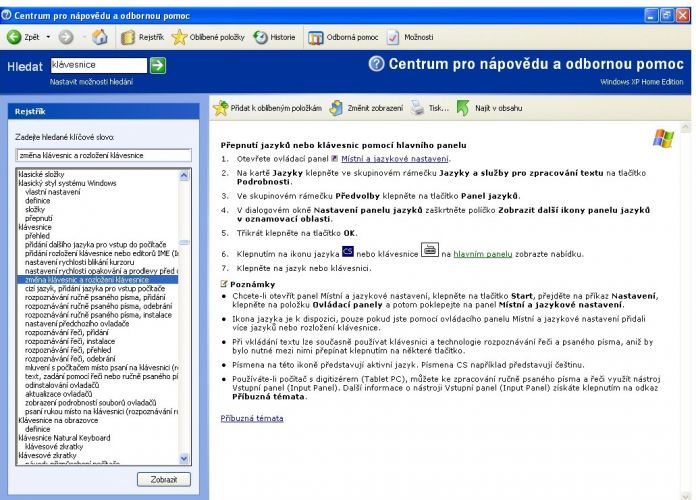
Task: Click the control panel shortcut icon in step 1
Action: pos(335,159)
